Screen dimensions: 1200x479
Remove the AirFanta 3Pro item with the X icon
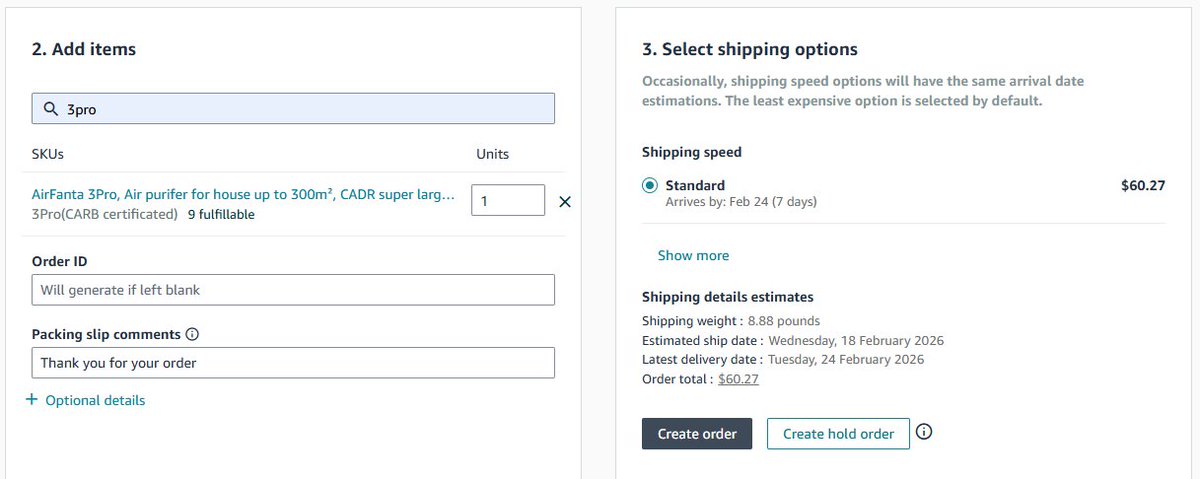[564, 202]
